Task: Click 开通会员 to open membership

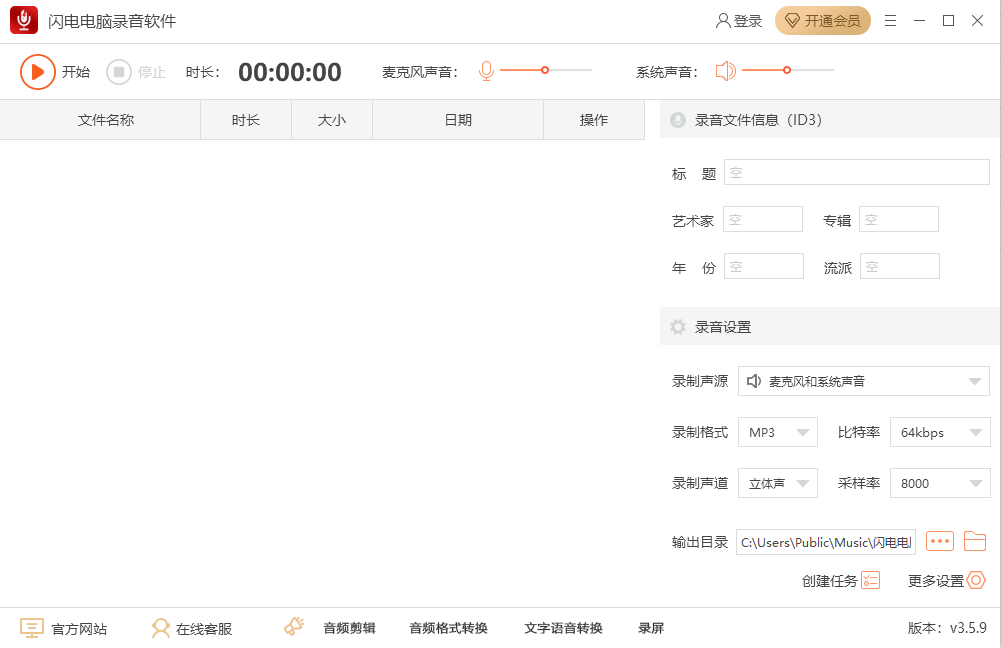Action: click(x=822, y=19)
